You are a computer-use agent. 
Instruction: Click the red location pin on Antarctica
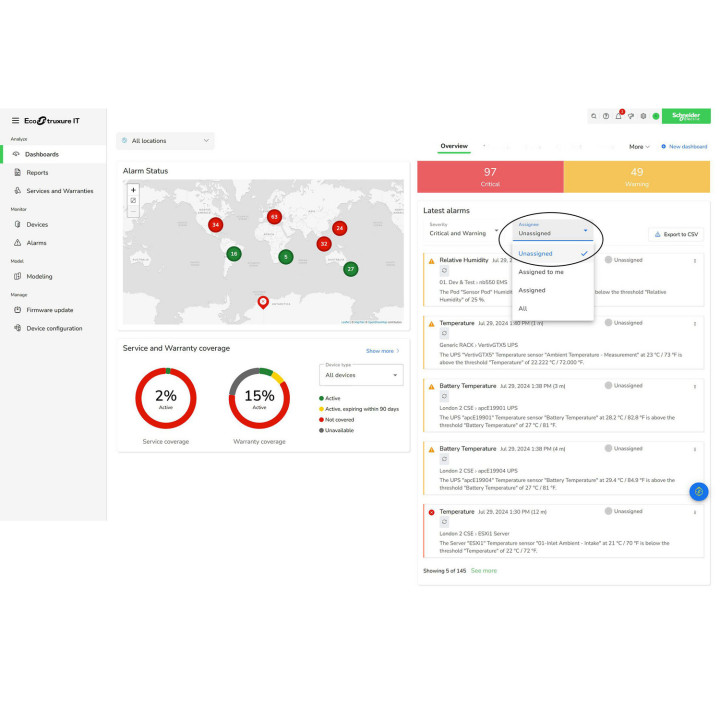[263, 303]
